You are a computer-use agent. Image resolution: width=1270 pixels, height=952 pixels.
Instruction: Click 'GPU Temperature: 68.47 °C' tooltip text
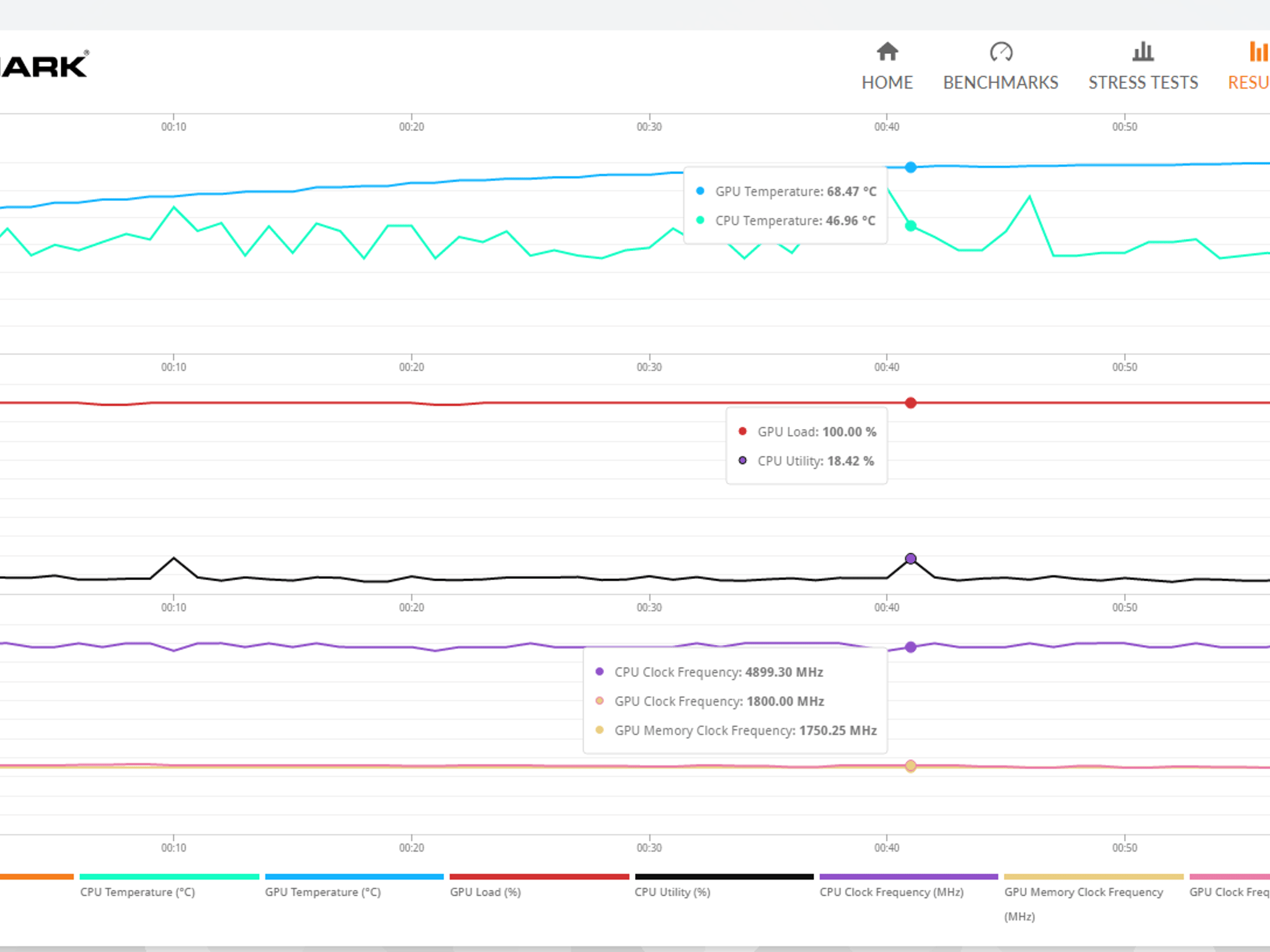796,192
